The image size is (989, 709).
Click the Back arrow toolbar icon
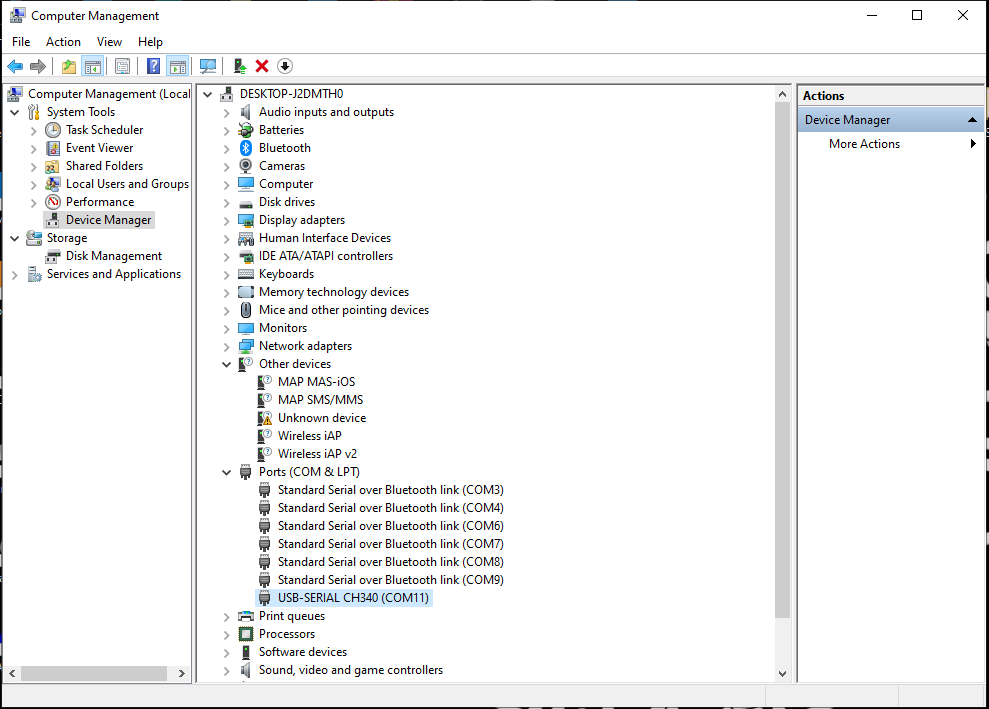pyautogui.click(x=15, y=66)
